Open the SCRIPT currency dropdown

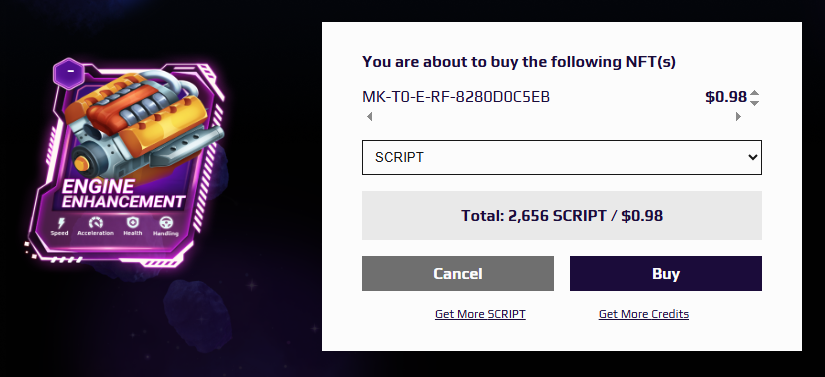point(561,157)
